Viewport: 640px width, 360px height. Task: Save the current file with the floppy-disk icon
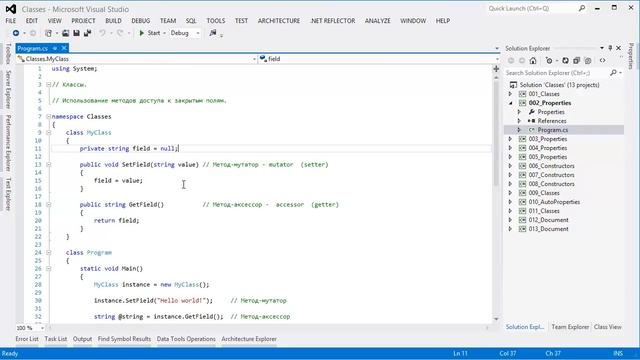76,33
